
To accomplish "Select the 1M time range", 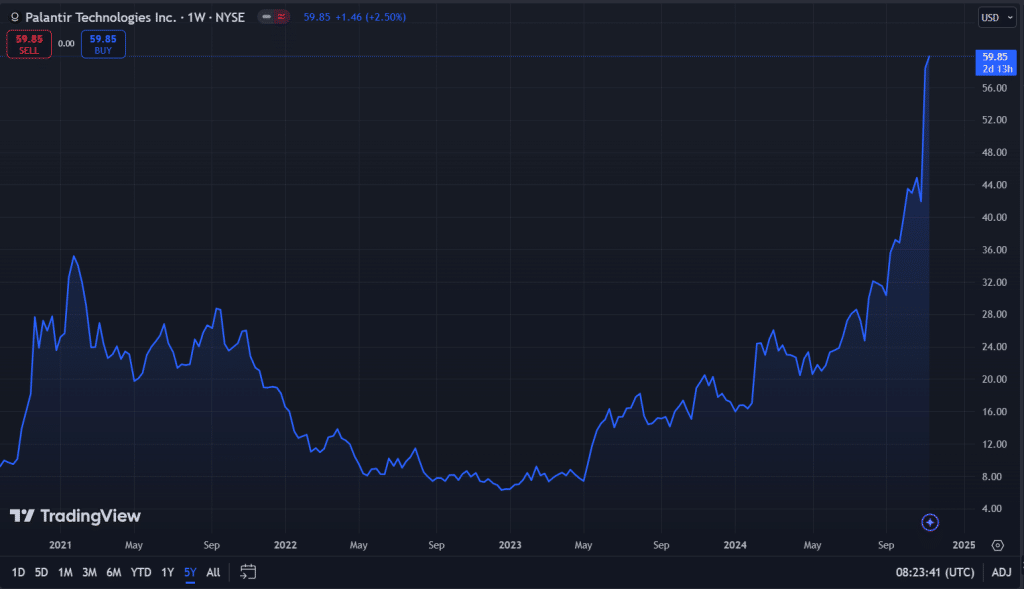I will [65, 573].
